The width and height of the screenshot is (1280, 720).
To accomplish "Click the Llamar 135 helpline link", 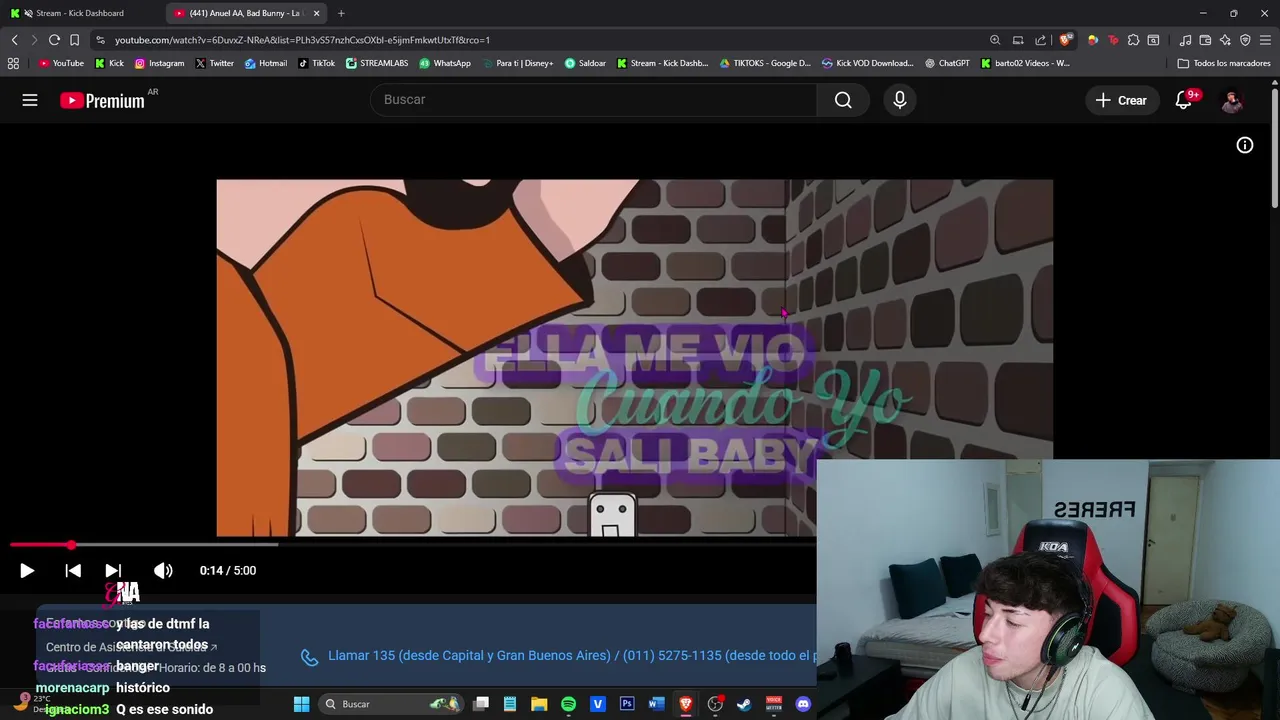I will [x=570, y=656].
